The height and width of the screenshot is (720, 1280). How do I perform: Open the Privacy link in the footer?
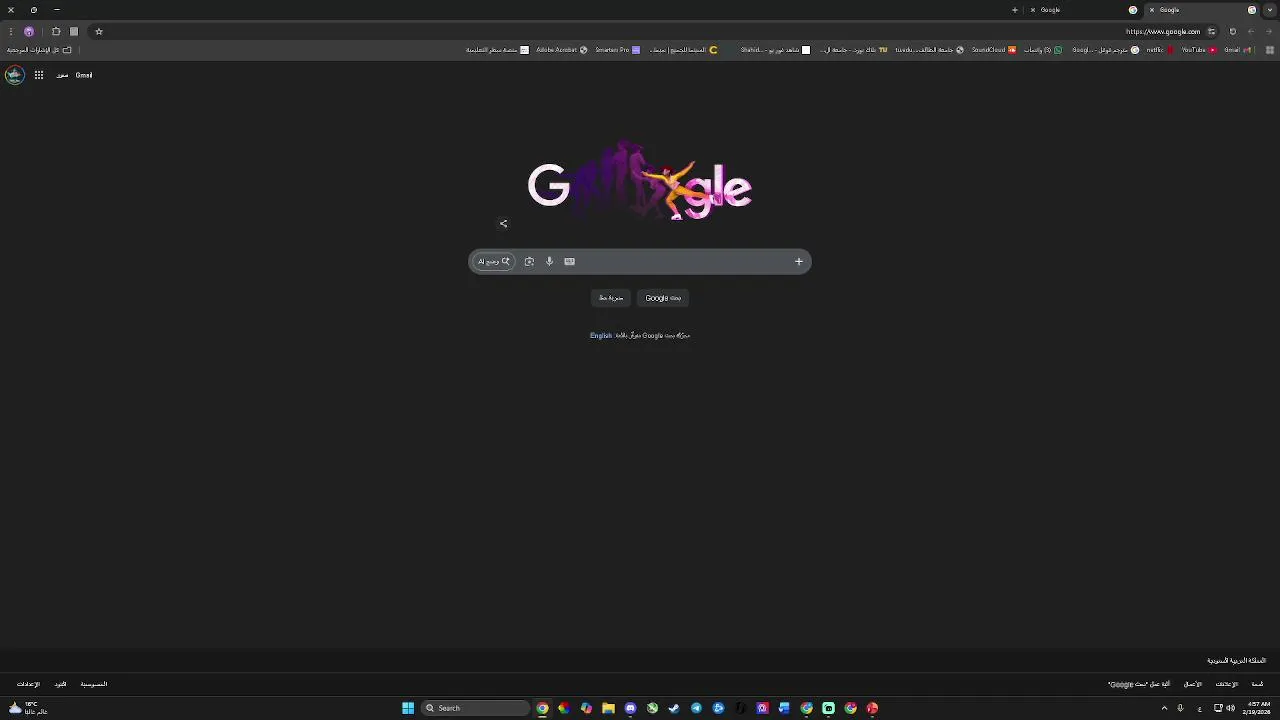(94, 685)
